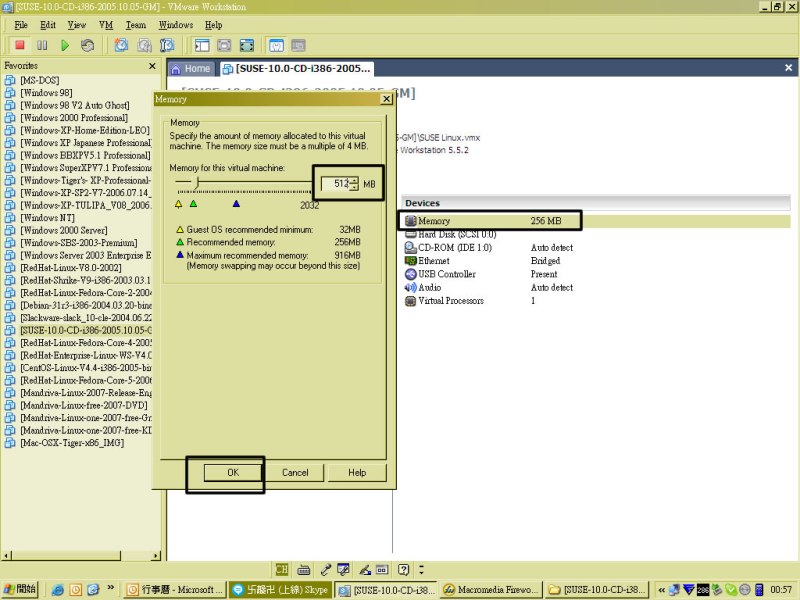Open the View menu
The width and height of the screenshot is (800, 600).
pyautogui.click(x=77, y=25)
